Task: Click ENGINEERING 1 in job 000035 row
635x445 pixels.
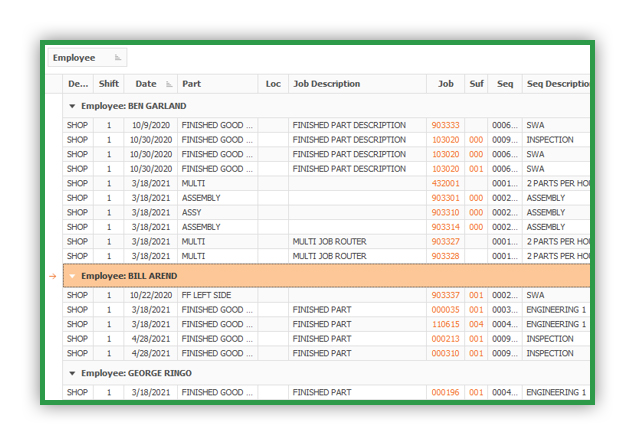Action: pyautogui.click(x=556, y=310)
